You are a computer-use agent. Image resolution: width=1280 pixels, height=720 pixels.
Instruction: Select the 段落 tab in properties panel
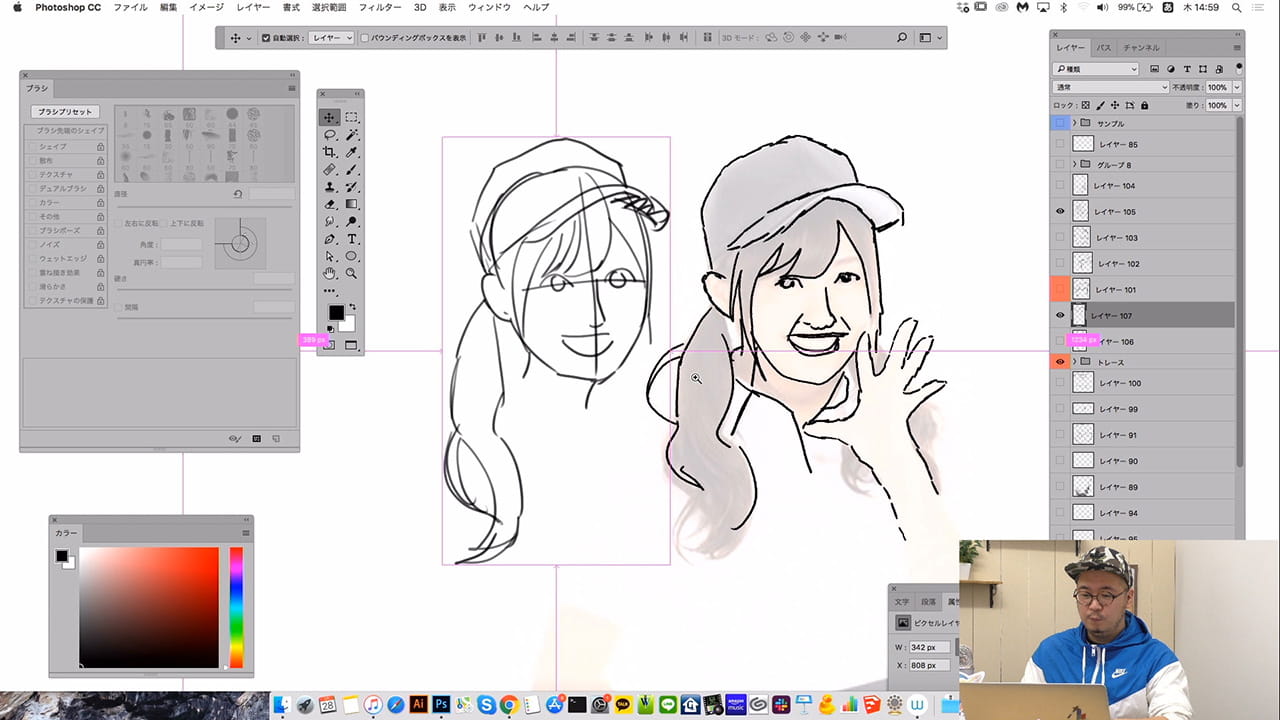point(929,602)
